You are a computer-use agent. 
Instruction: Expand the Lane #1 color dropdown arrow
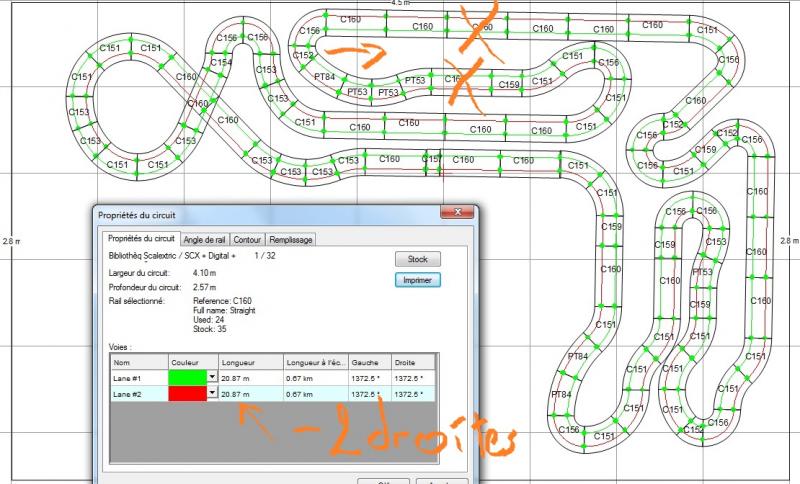(x=212, y=378)
